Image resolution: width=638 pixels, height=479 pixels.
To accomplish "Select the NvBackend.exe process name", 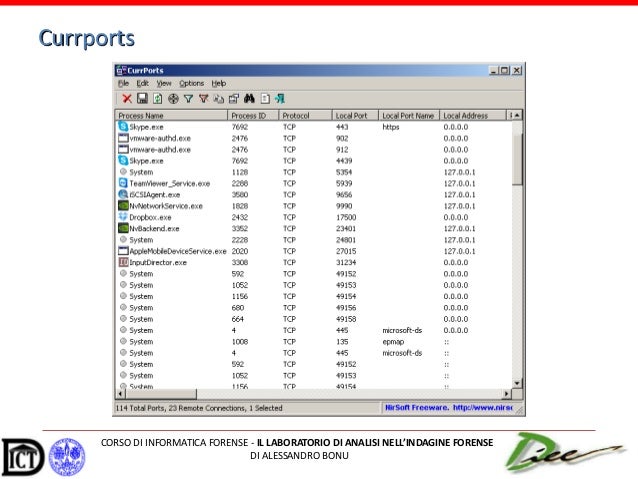I will coord(154,229).
